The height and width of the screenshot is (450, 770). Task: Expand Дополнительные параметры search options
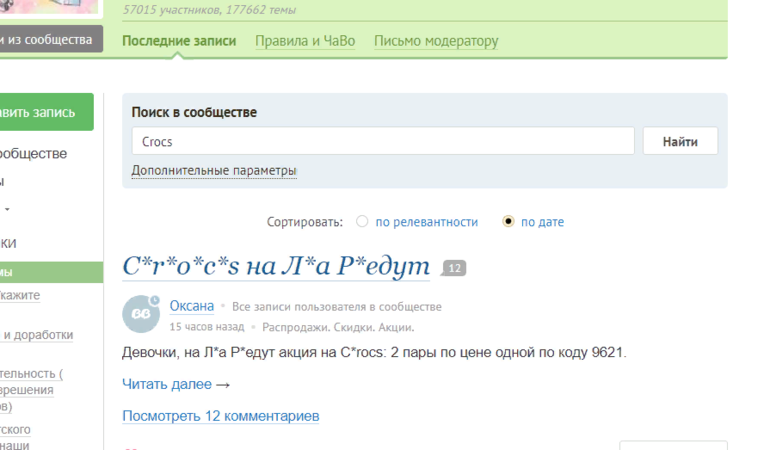tap(214, 171)
